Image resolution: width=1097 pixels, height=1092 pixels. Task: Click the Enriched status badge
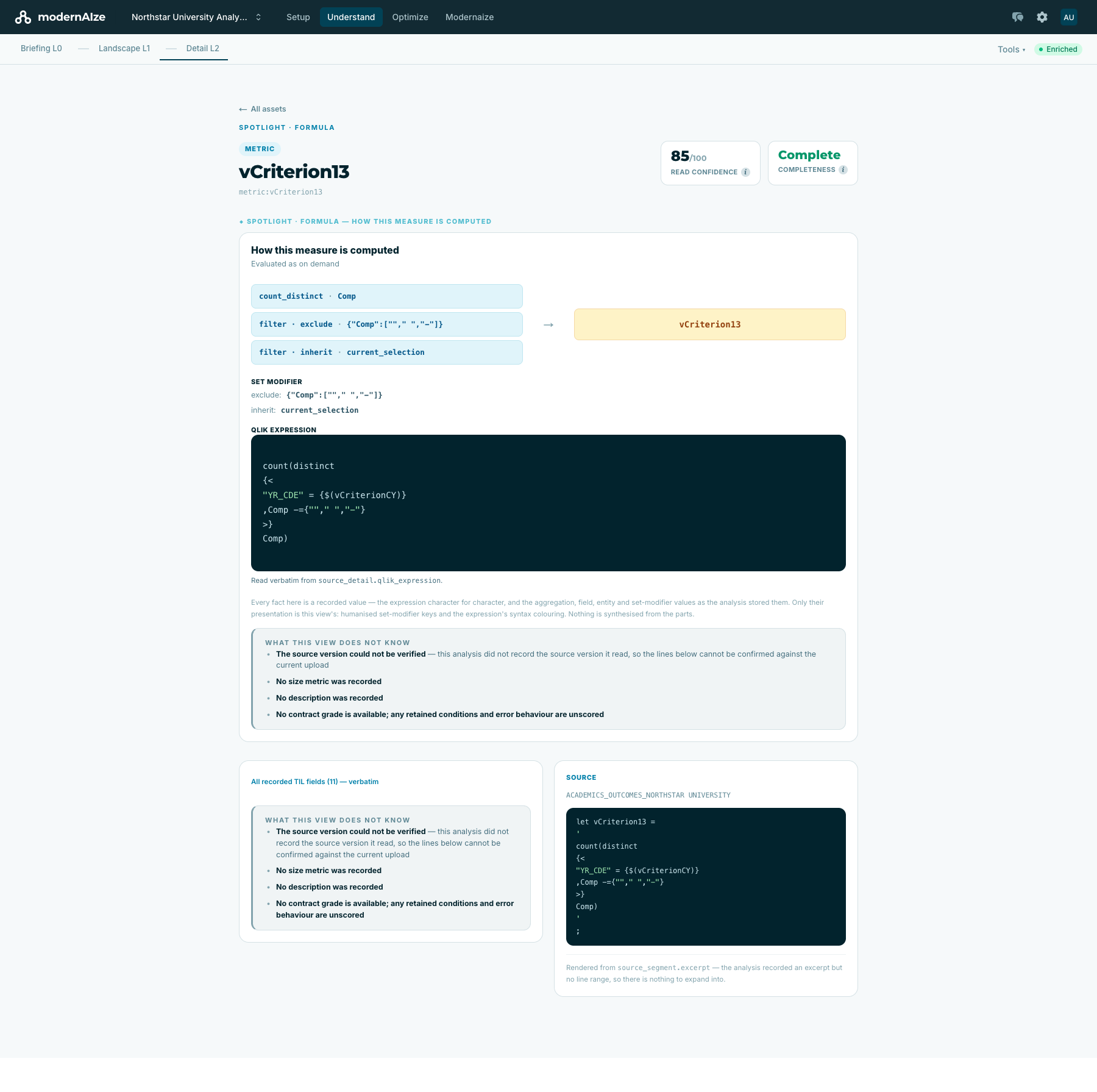[1058, 49]
